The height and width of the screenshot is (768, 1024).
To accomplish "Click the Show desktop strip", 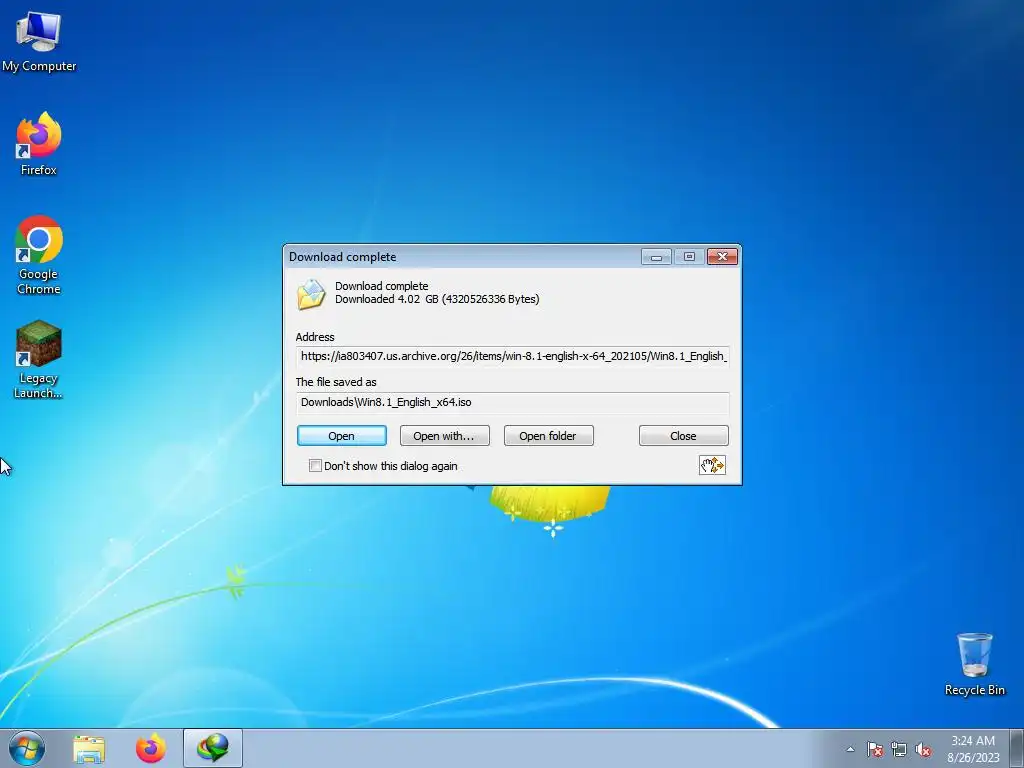I will click(x=1017, y=748).
